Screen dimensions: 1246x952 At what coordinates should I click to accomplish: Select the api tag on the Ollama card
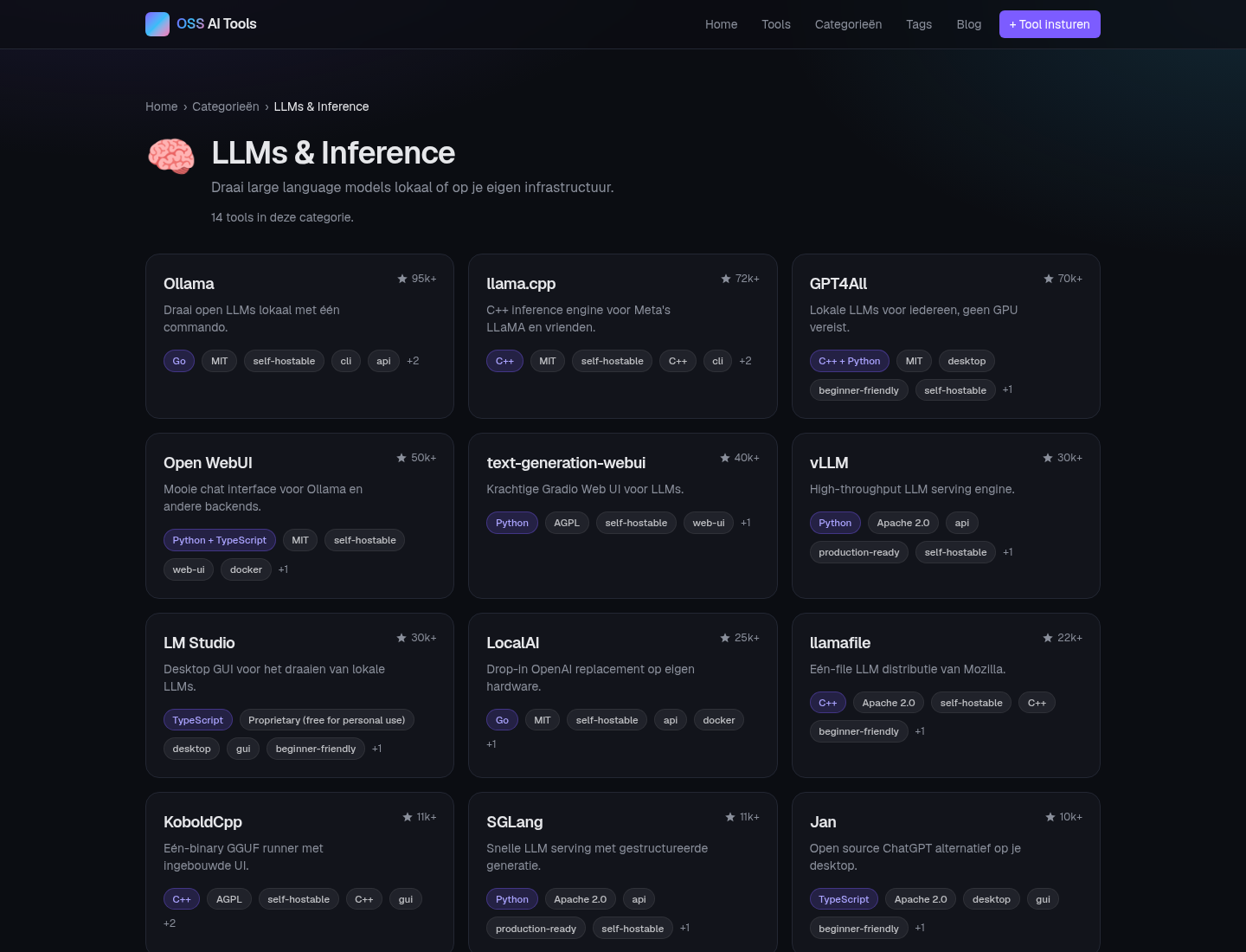click(x=383, y=361)
